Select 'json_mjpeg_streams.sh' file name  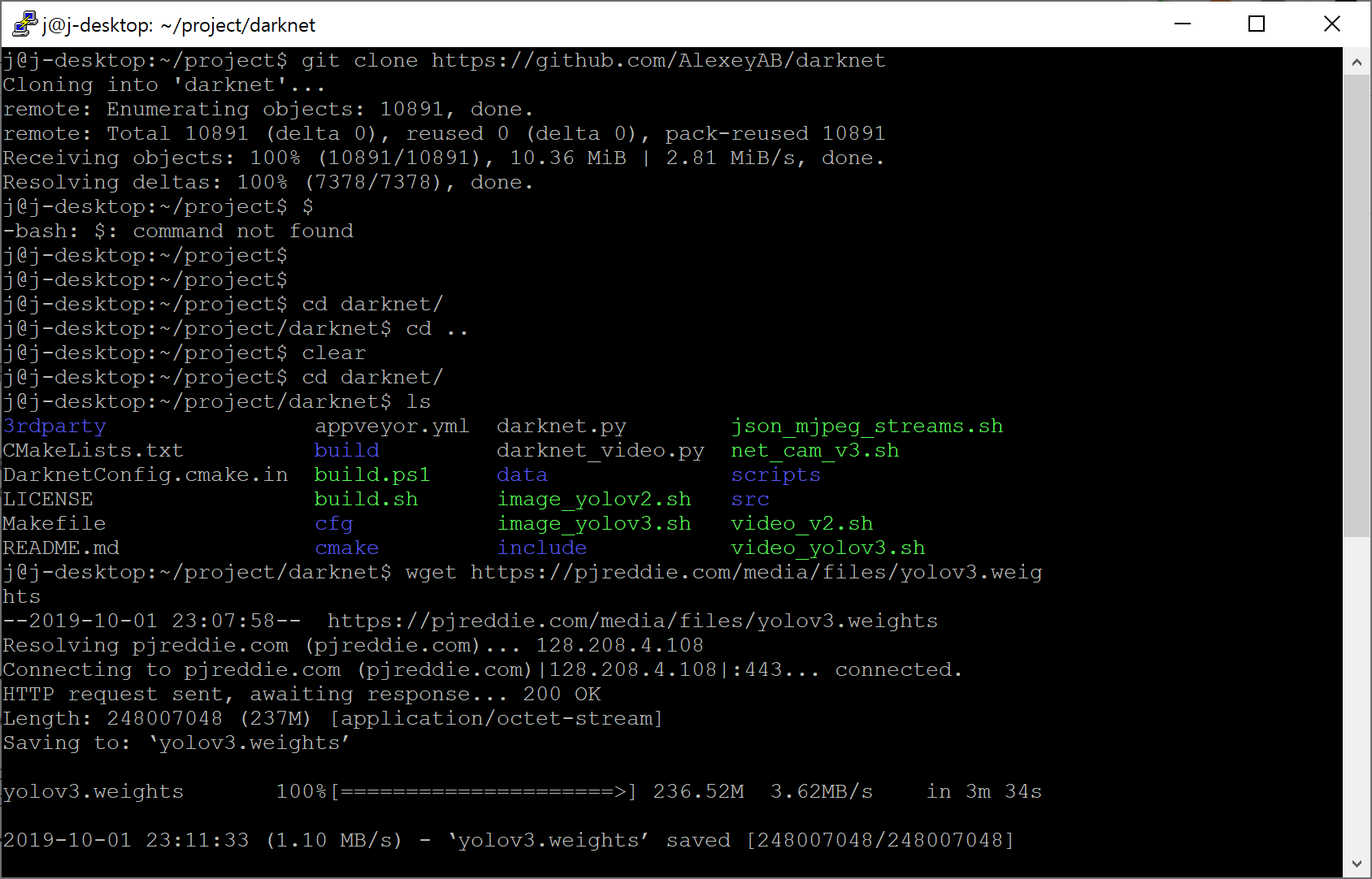(867, 427)
